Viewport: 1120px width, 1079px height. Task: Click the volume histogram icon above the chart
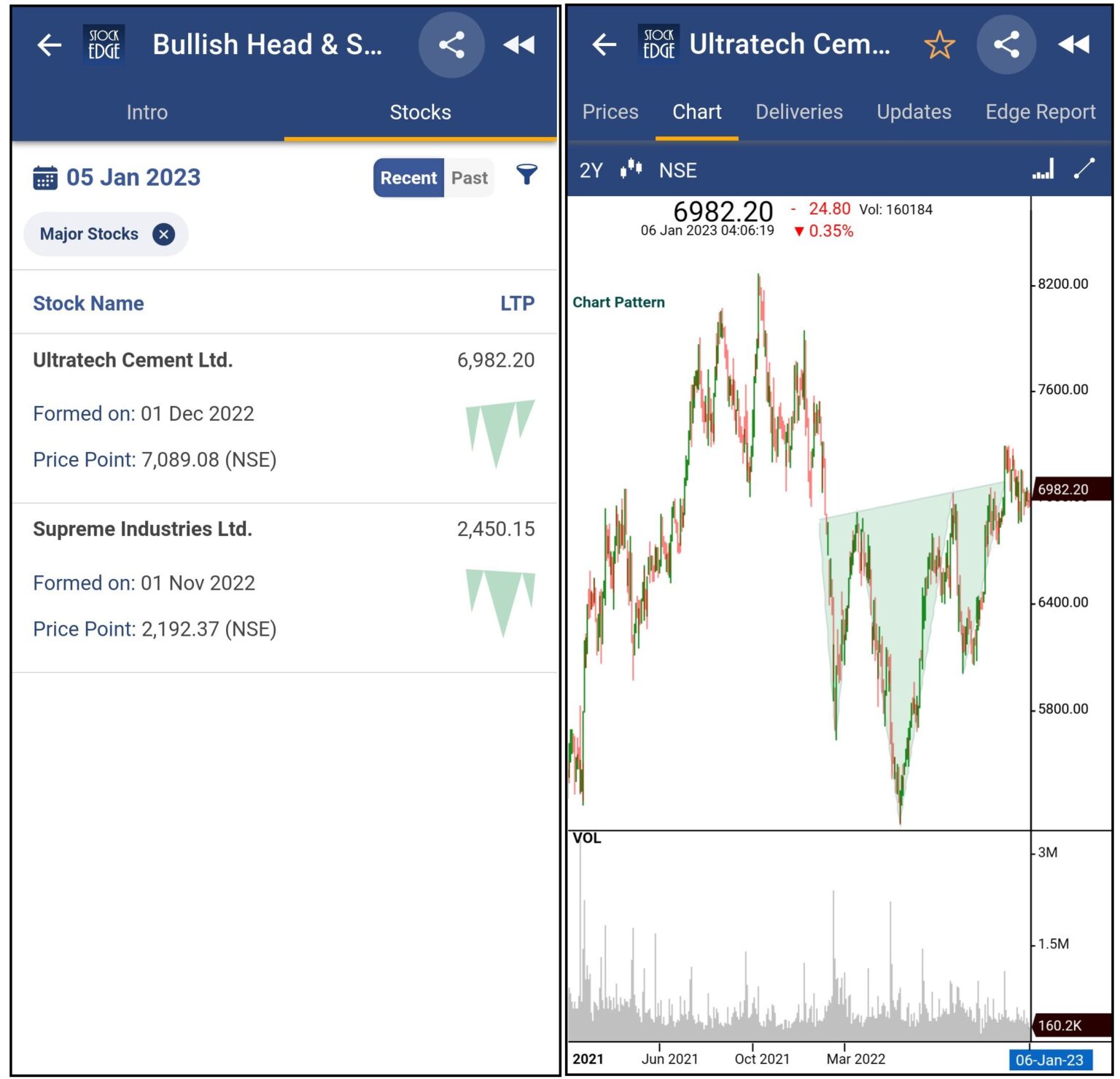tap(1044, 169)
